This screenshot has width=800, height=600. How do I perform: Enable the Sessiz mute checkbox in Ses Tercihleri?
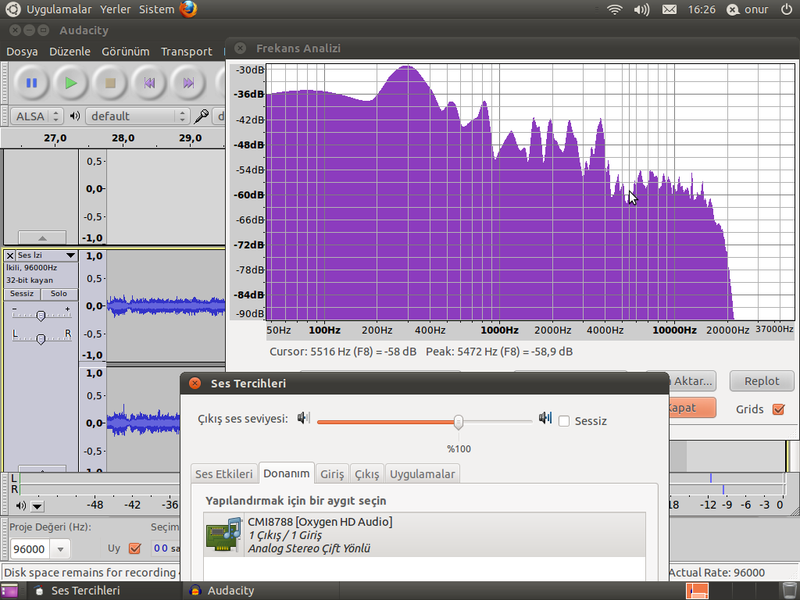(x=564, y=421)
